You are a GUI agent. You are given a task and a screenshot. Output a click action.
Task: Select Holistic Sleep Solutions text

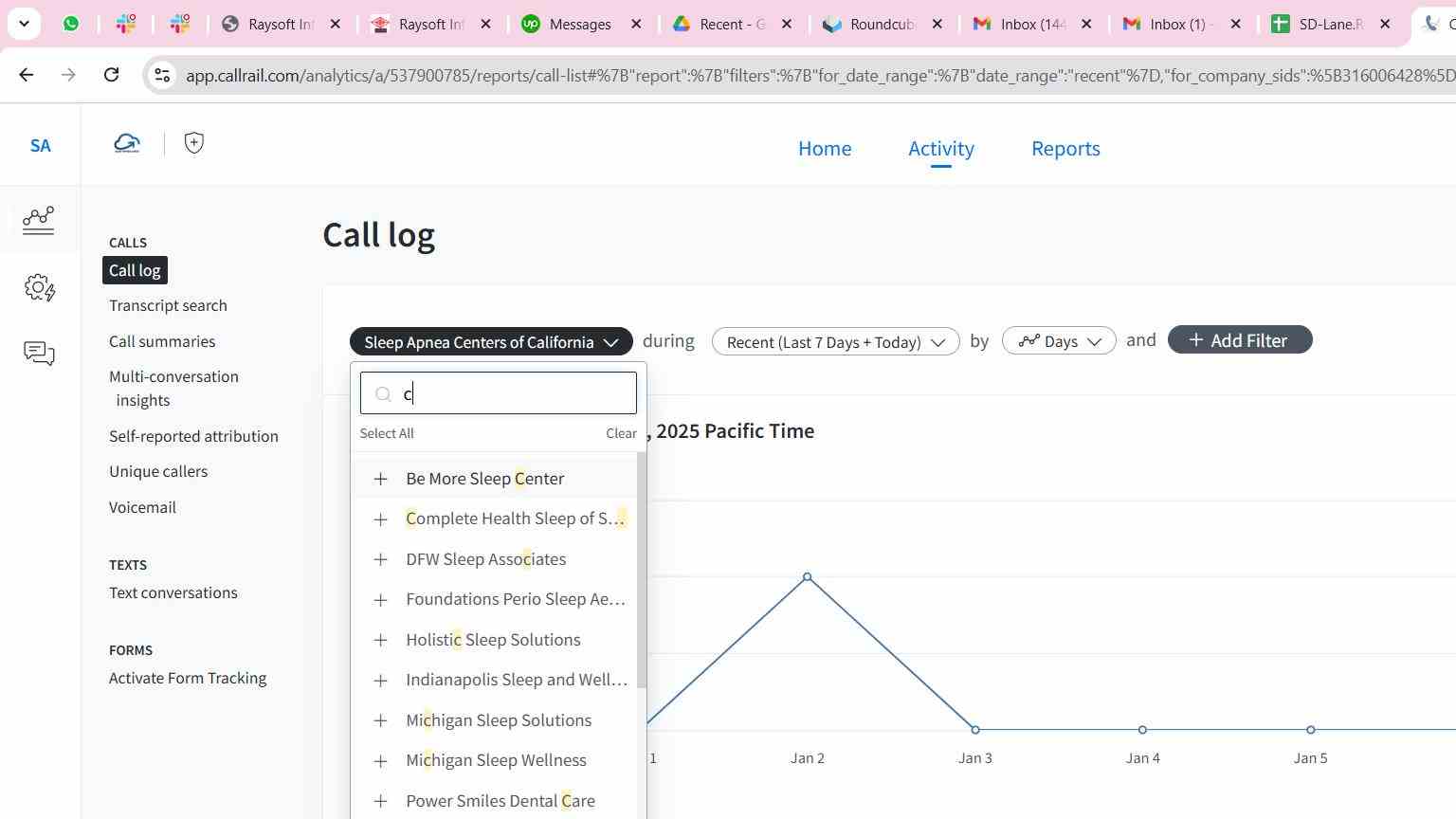[493, 640]
